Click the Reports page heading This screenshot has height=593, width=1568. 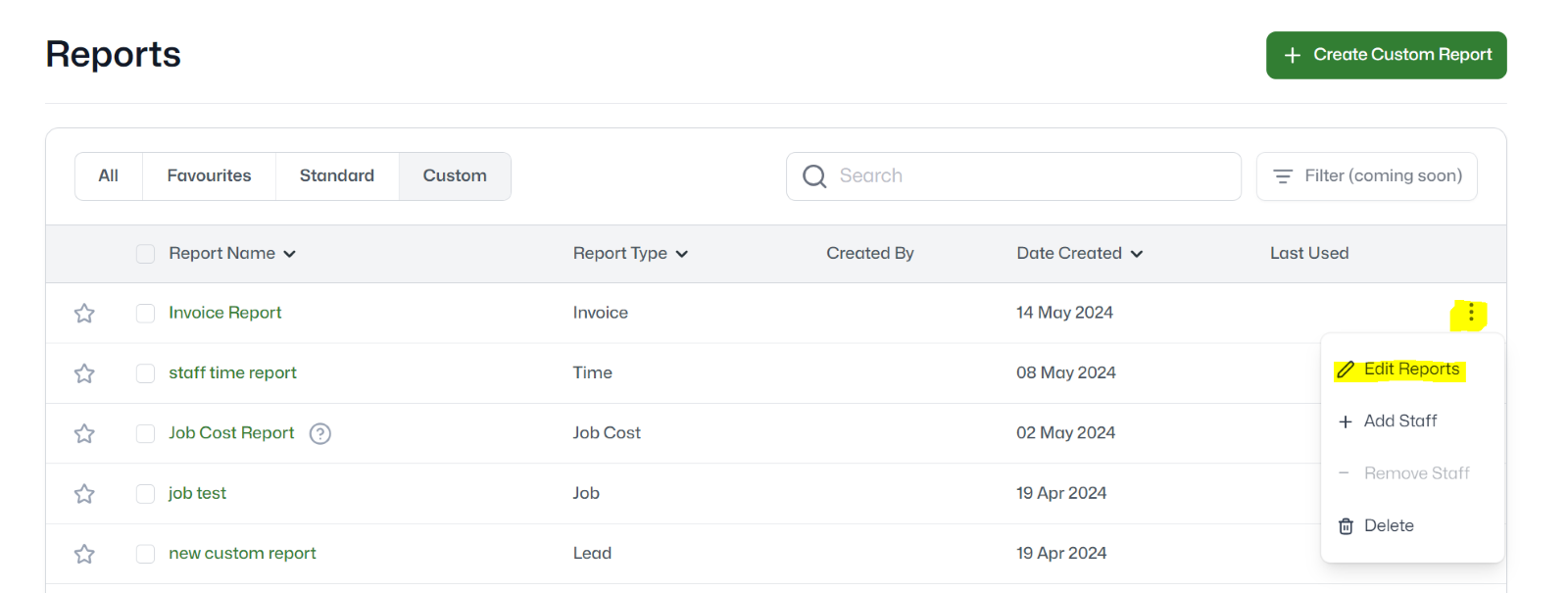coord(113,55)
